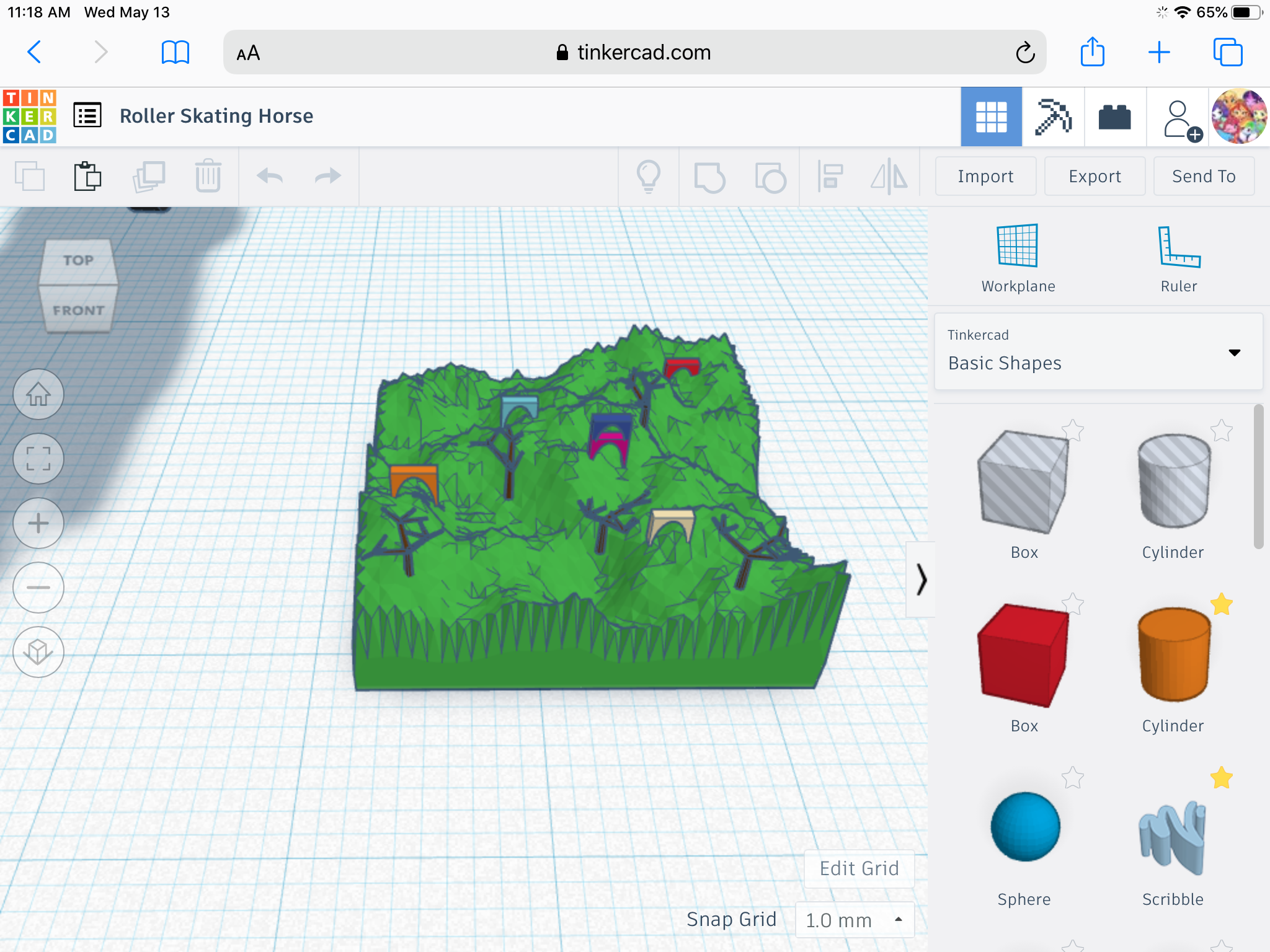Click the Delete trash icon
Image resolution: width=1270 pixels, height=952 pixels.
[x=208, y=177]
